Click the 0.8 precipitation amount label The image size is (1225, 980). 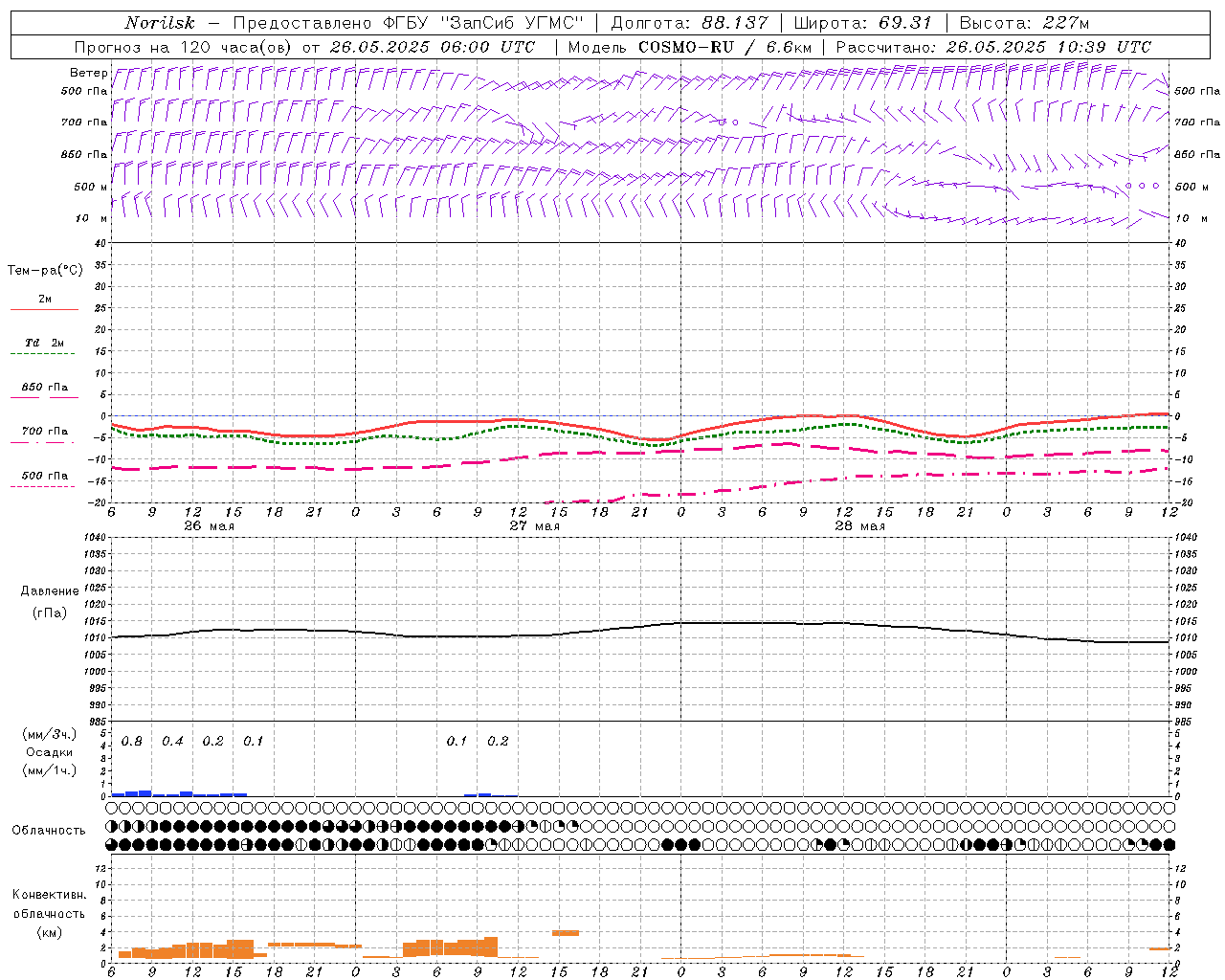click(132, 741)
